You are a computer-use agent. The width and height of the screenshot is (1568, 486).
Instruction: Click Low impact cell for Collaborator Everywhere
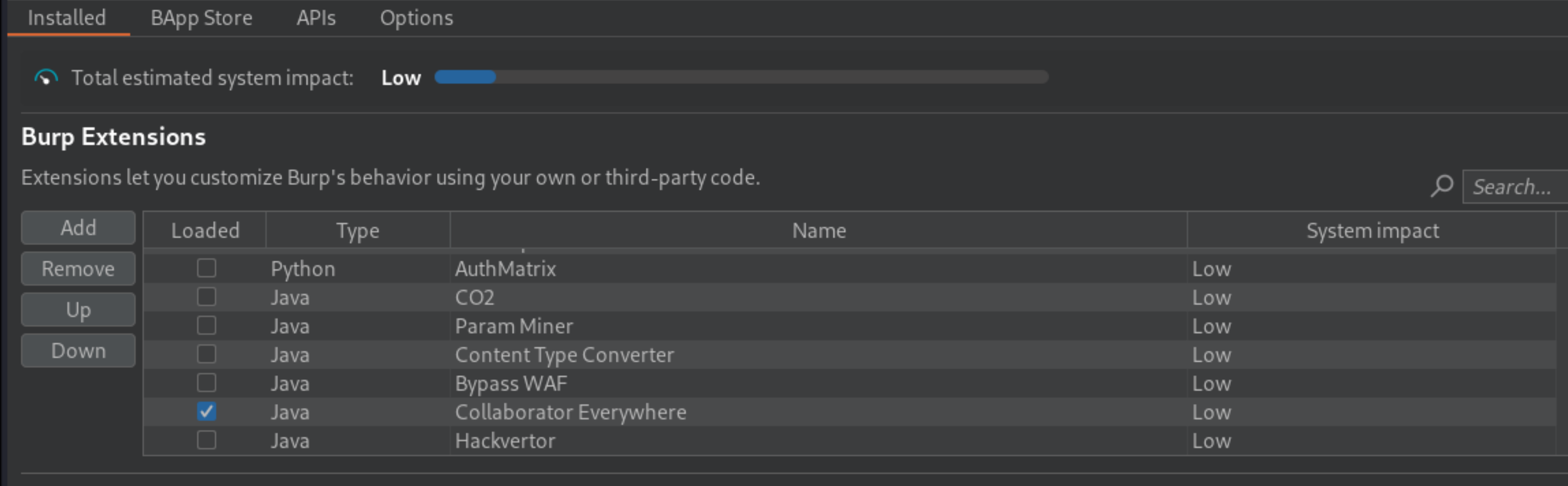[1372, 412]
